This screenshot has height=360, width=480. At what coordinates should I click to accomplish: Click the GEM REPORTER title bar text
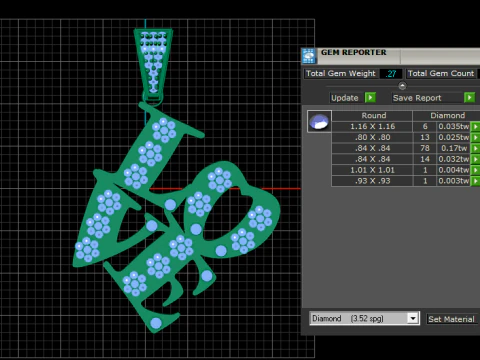point(354,53)
